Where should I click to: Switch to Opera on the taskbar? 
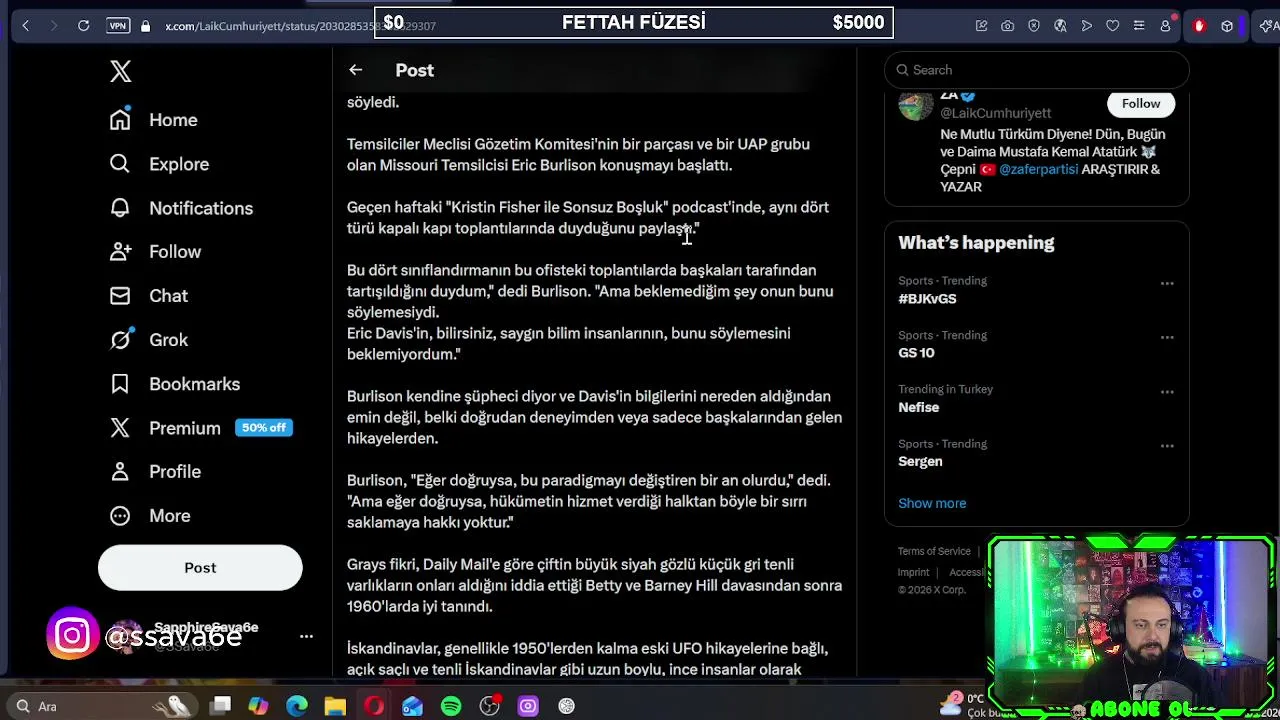click(x=374, y=706)
